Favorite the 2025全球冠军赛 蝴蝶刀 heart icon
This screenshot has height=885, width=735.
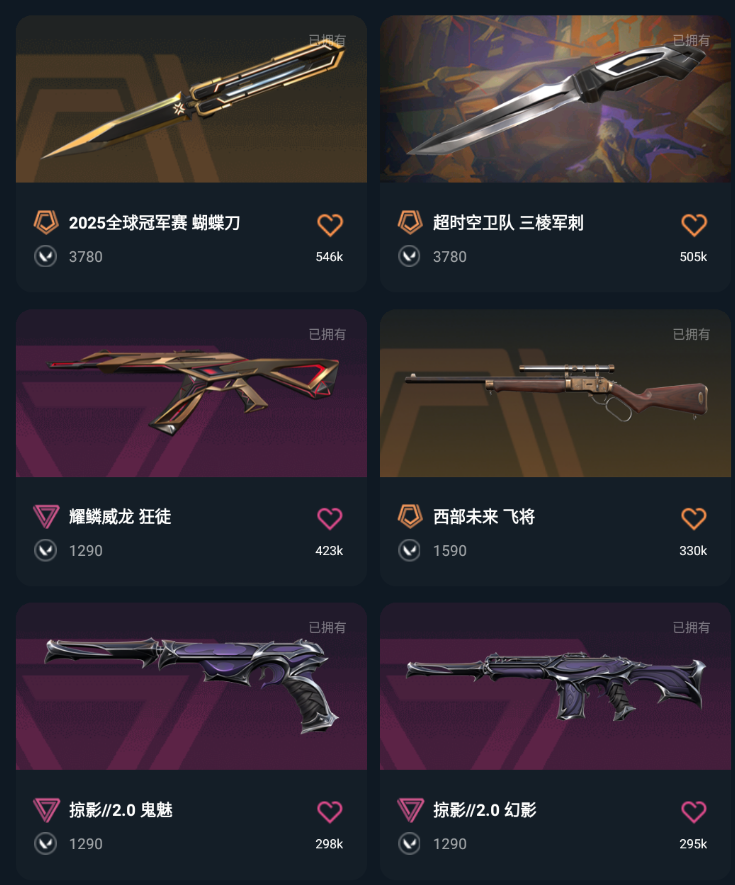coord(330,225)
